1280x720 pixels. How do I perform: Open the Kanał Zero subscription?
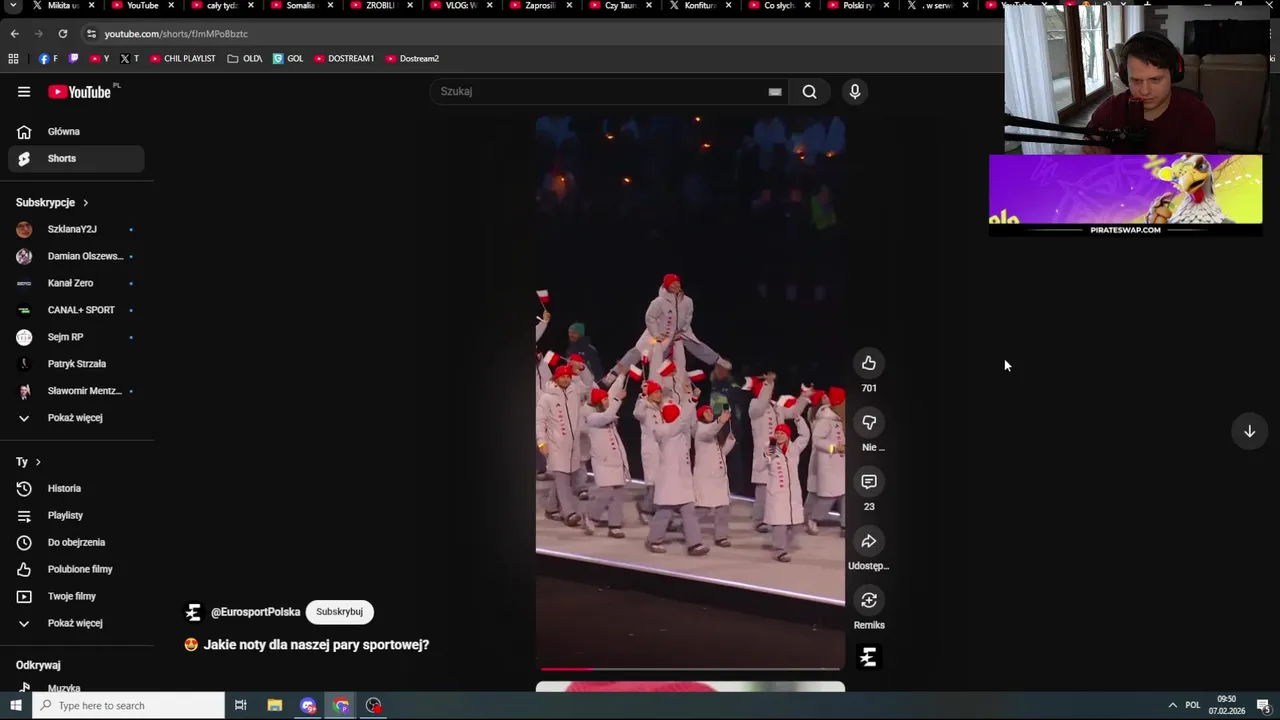point(76,283)
